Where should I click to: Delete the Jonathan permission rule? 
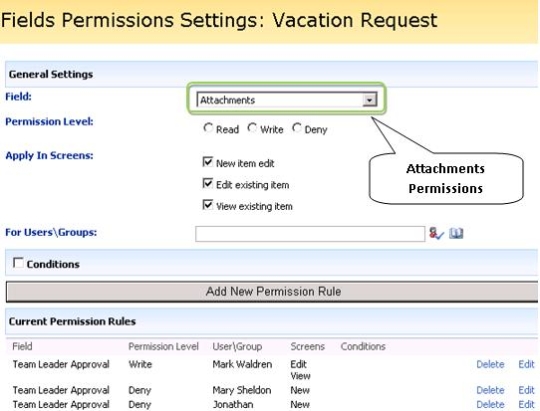490,404
